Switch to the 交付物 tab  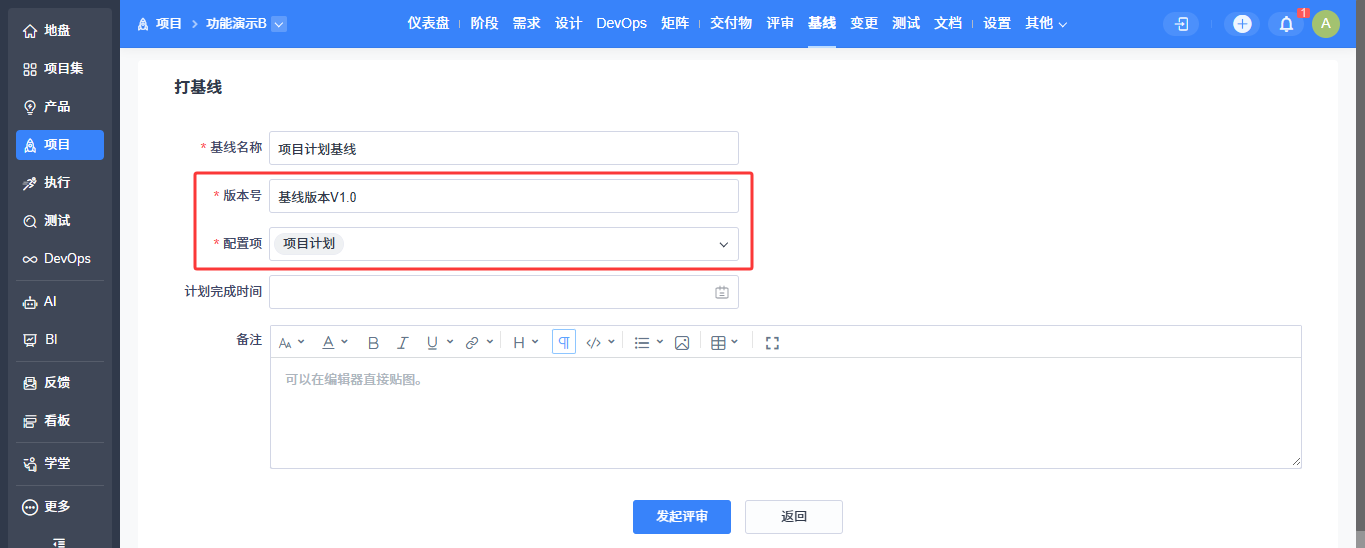pos(731,23)
